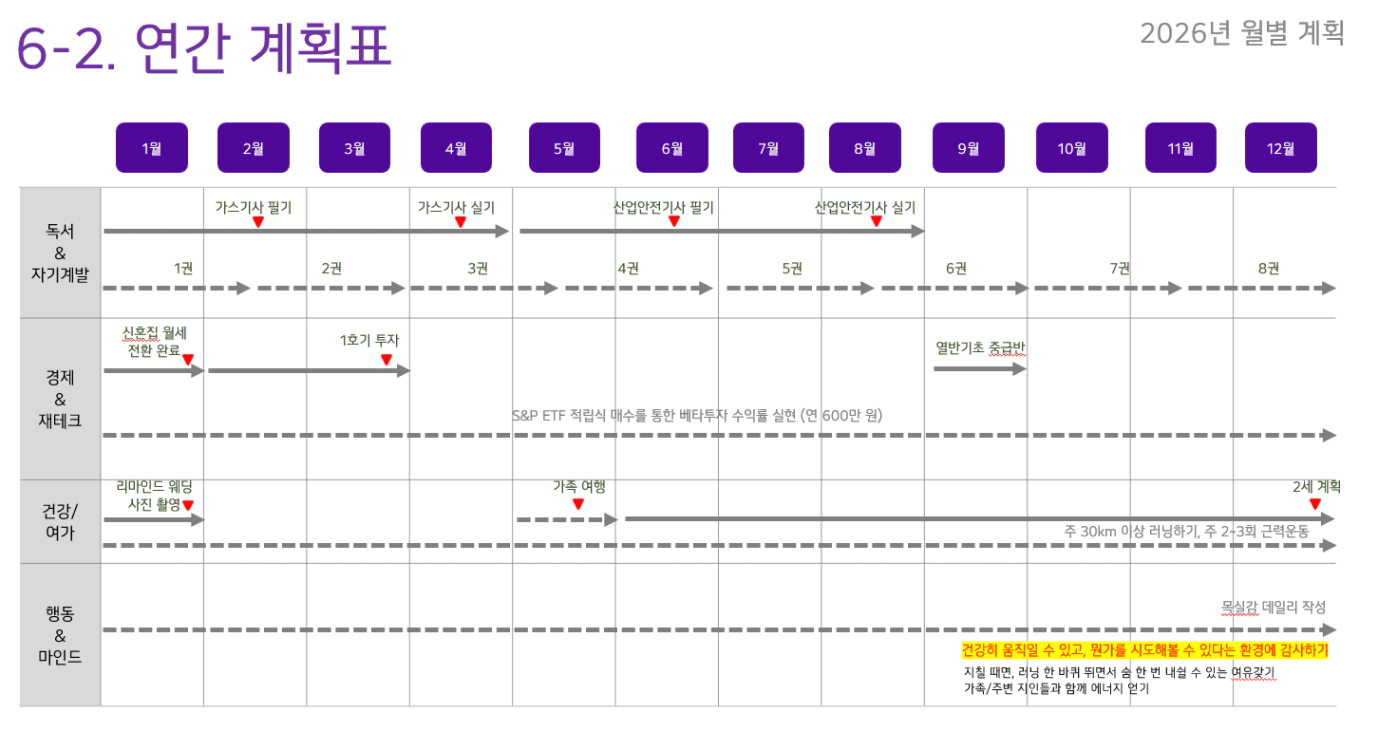This screenshot has height=750, width=1378.
Task: Click the 11월 month box
Action: [x=1181, y=148]
